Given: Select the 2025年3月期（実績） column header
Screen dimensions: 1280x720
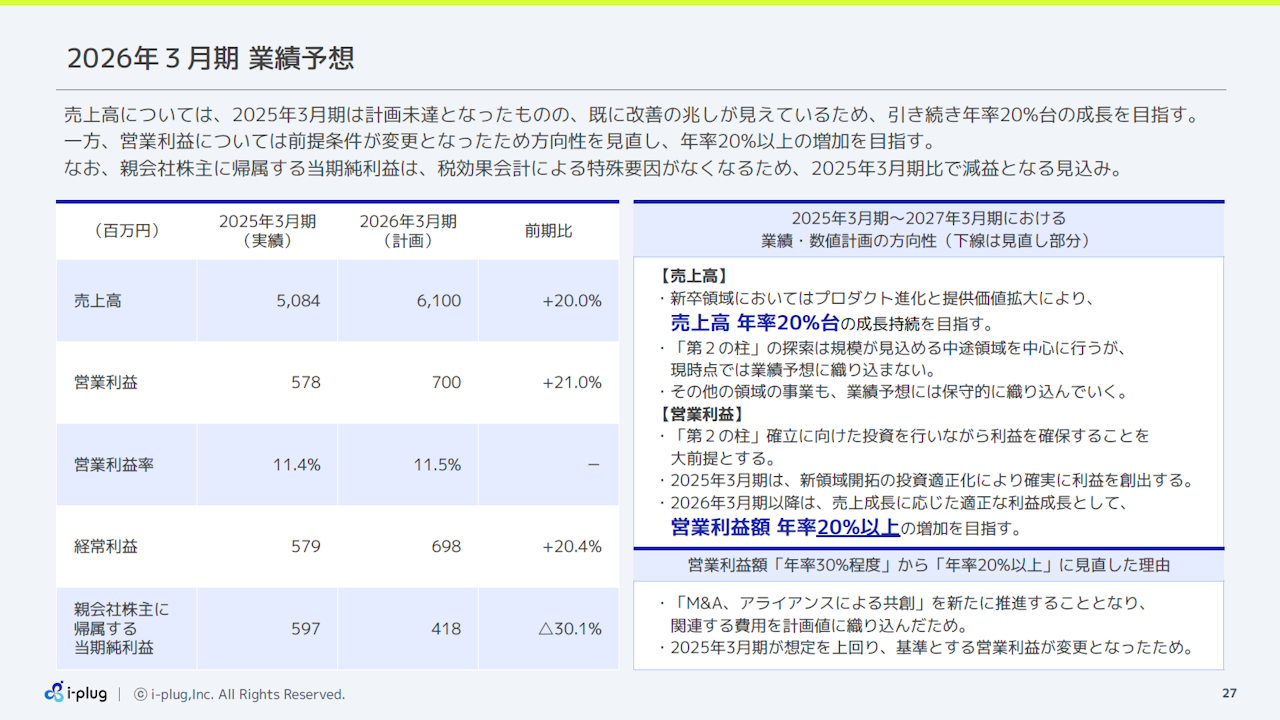Looking at the screenshot, I should point(267,231).
